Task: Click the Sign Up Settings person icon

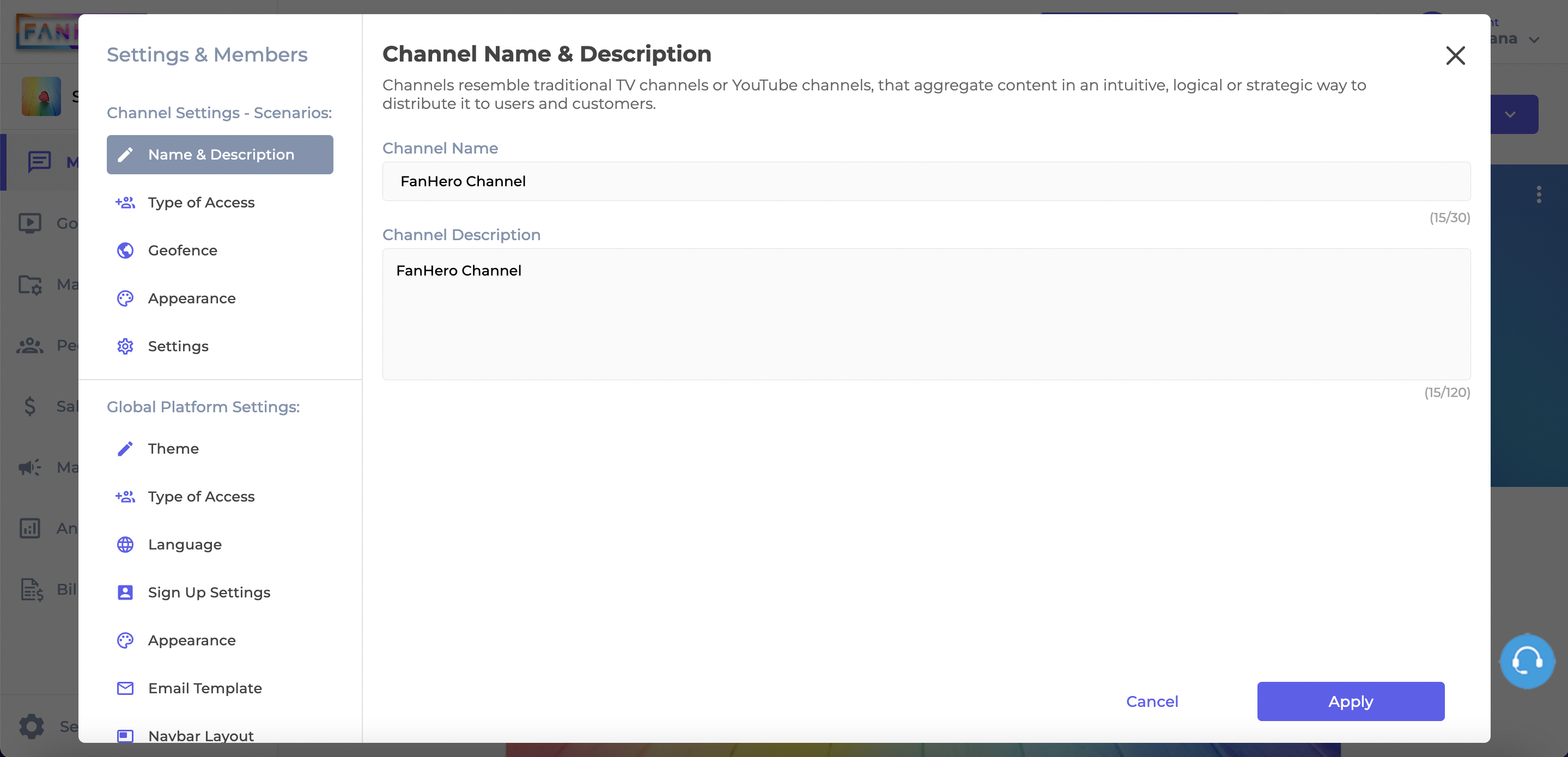Action: click(125, 593)
